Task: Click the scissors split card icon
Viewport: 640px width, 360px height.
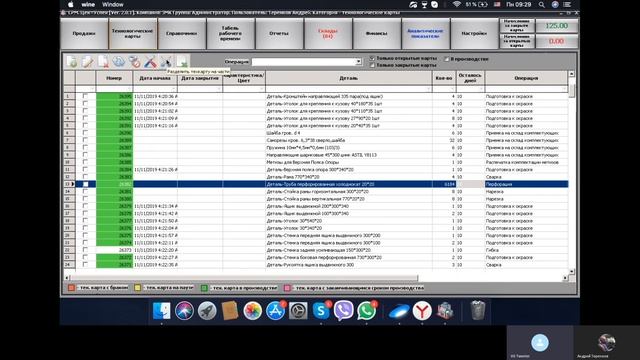Action: [x=166, y=62]
